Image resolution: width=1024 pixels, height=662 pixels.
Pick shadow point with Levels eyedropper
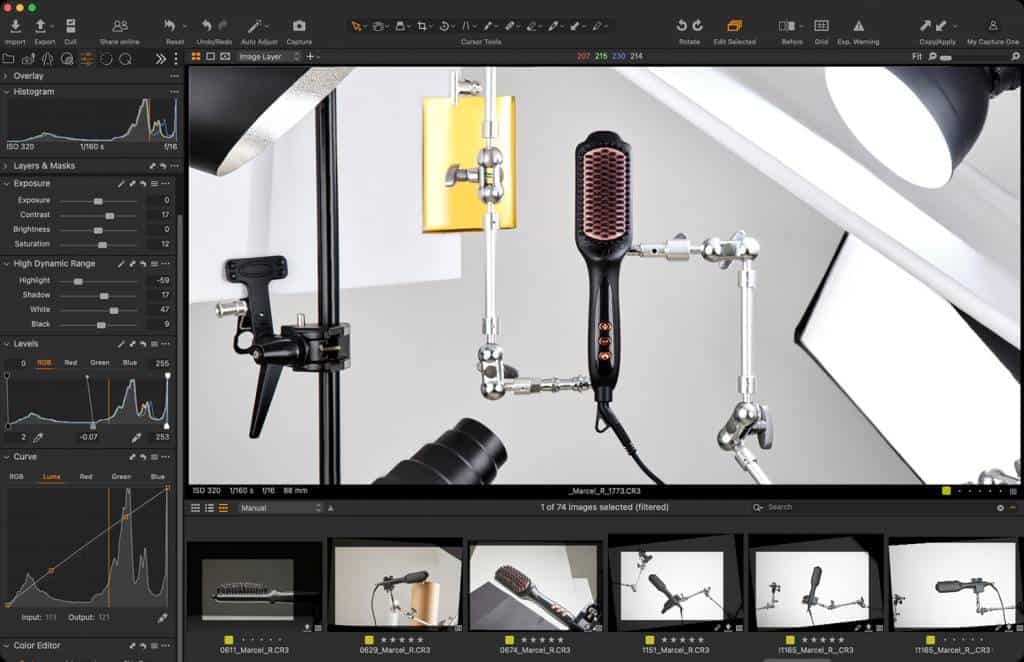pos(39,437)
